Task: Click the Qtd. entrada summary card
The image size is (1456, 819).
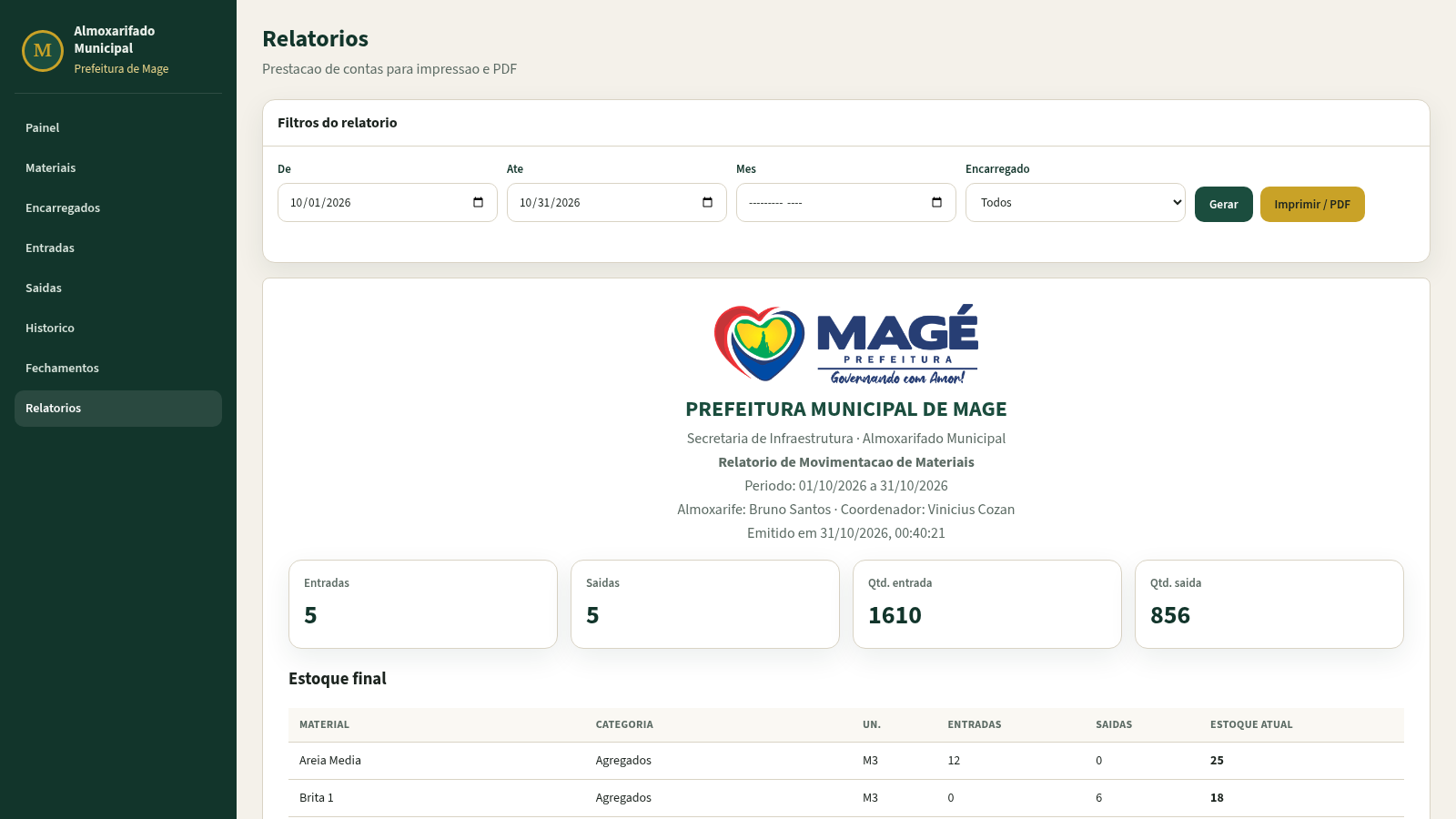Action: (987, 604)
